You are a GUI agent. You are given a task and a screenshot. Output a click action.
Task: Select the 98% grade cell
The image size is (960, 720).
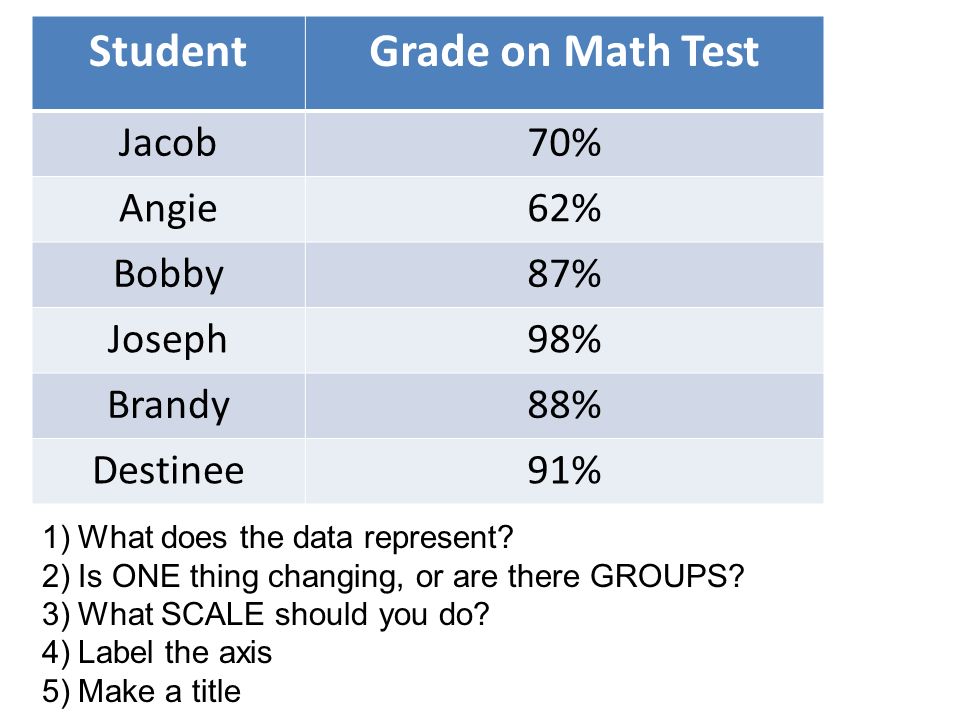click(x=564, y=340)
